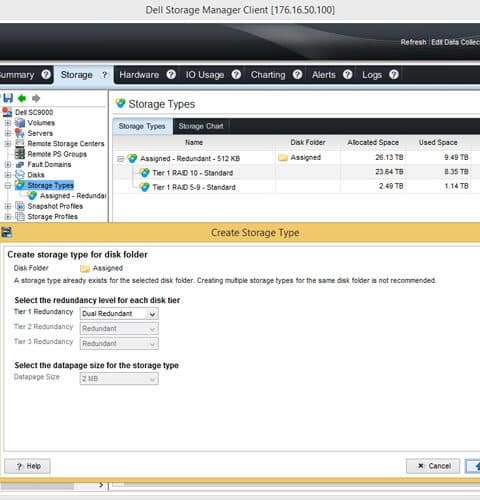Click icon of Assigned - Redundant - 512 KB row
This screenshot has height=500, width=480.
click(132, 158)
